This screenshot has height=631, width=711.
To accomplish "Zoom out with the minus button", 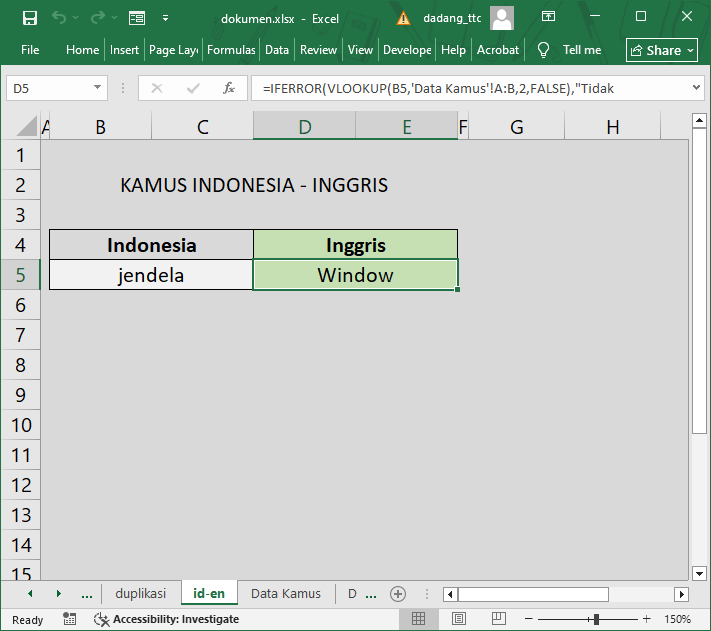I will tap(529, 619).
